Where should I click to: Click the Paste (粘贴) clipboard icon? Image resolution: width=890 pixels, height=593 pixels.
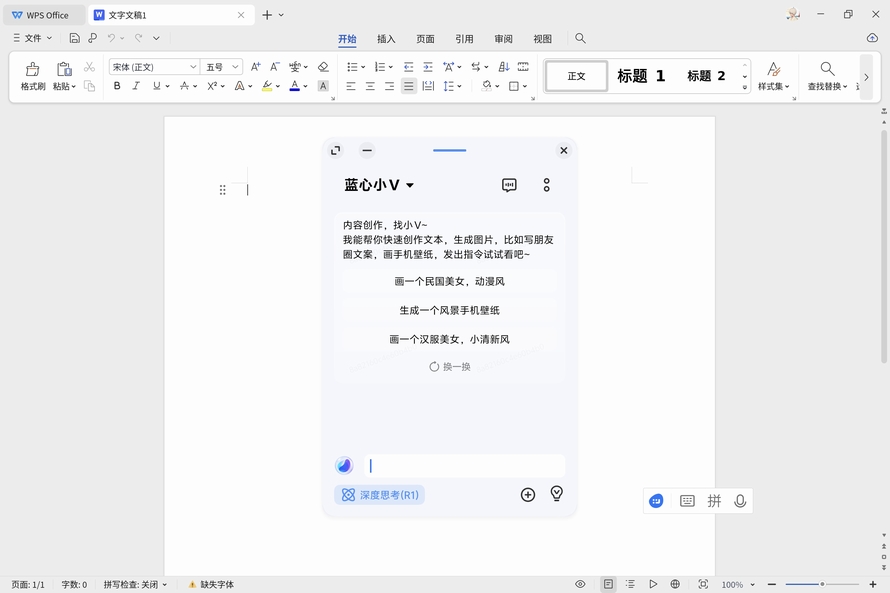click(64, 69)
